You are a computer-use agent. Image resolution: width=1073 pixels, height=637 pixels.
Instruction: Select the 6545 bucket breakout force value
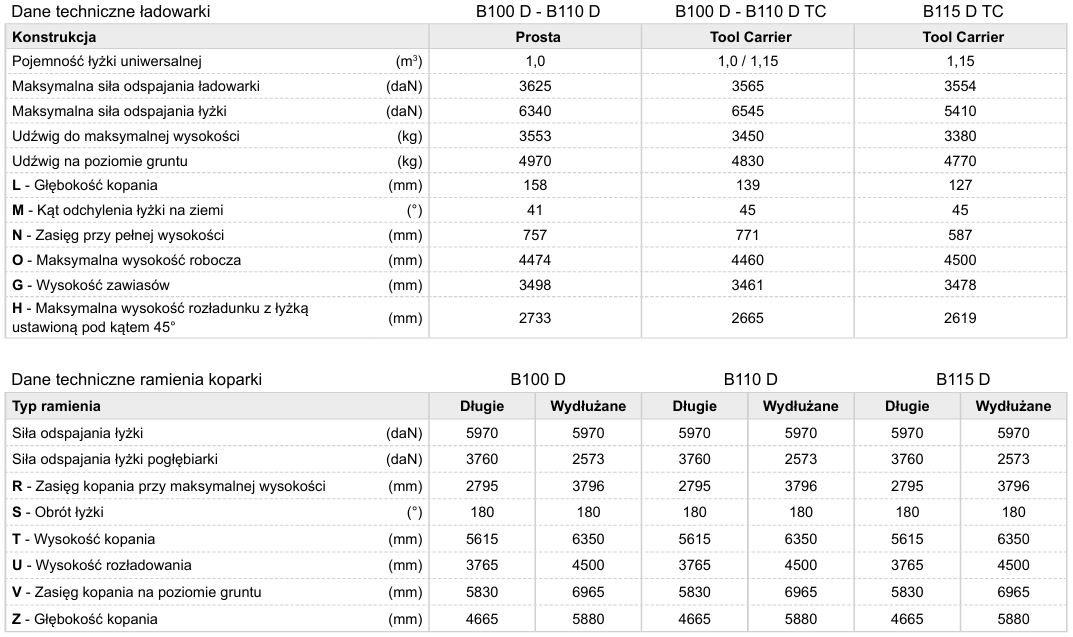pyautogui.click(x=747, y=111)
